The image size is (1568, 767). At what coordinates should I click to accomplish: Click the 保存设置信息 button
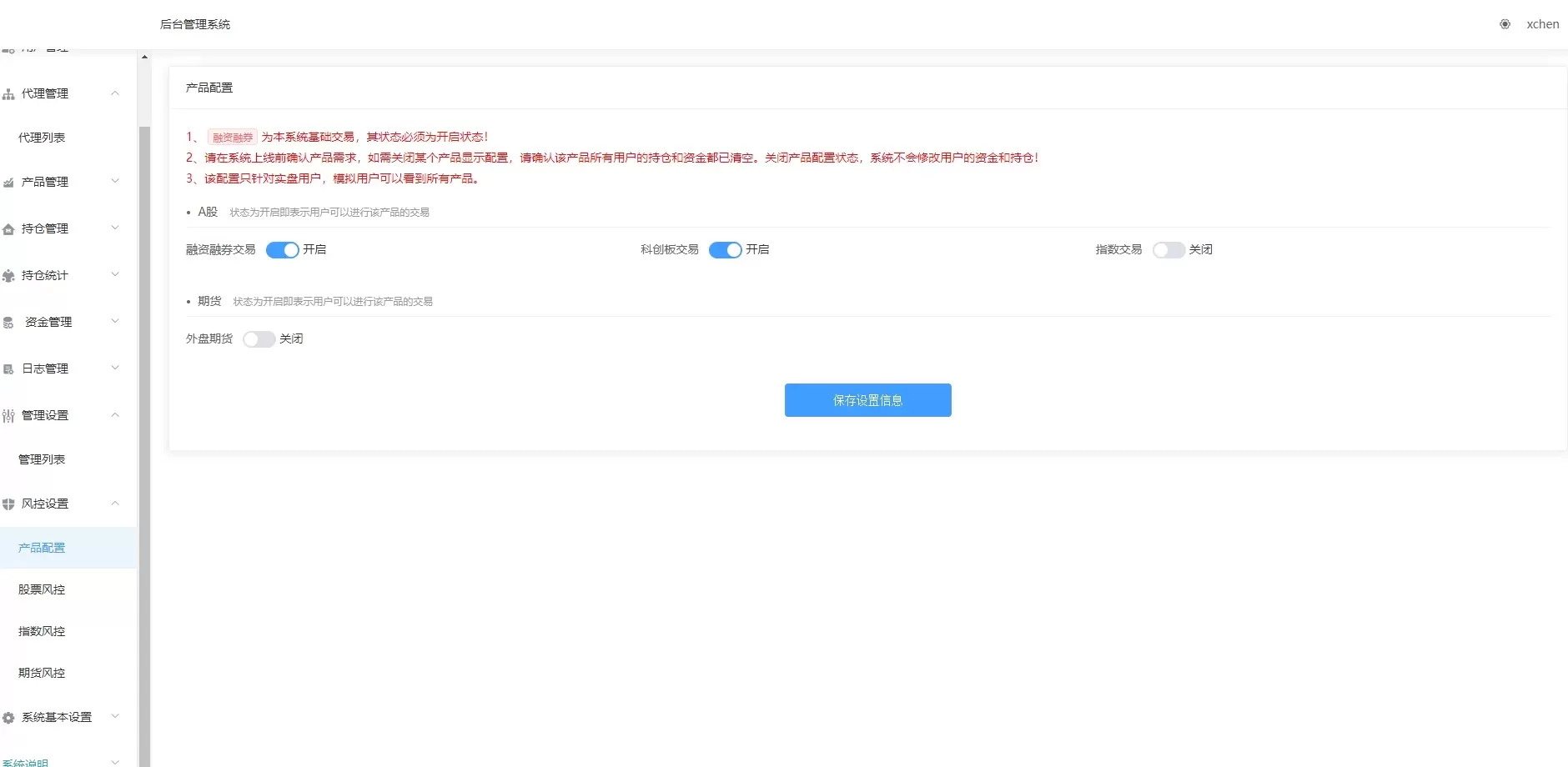(x=867, y=400)
